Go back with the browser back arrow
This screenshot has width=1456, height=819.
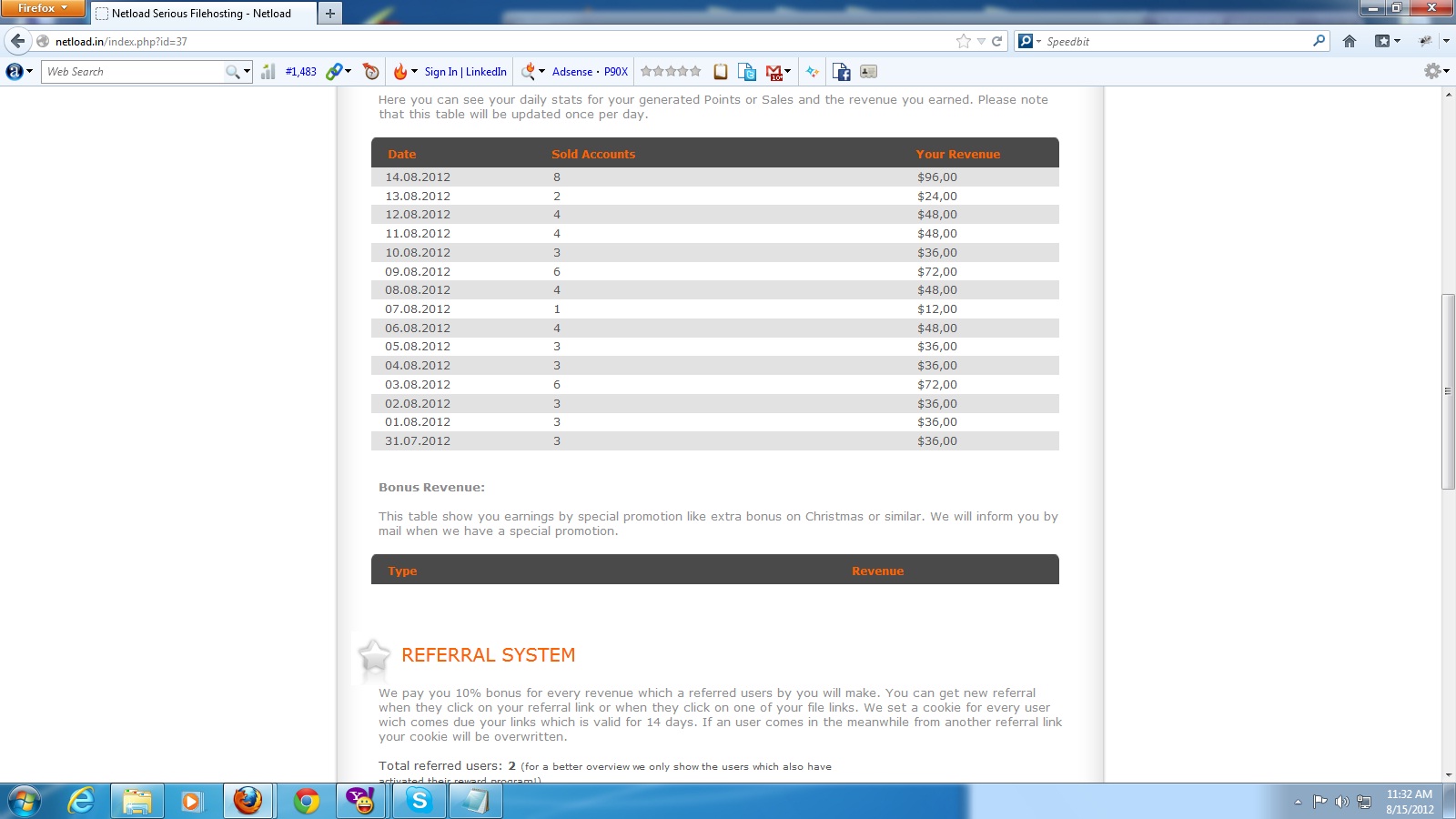pos(17,41)
